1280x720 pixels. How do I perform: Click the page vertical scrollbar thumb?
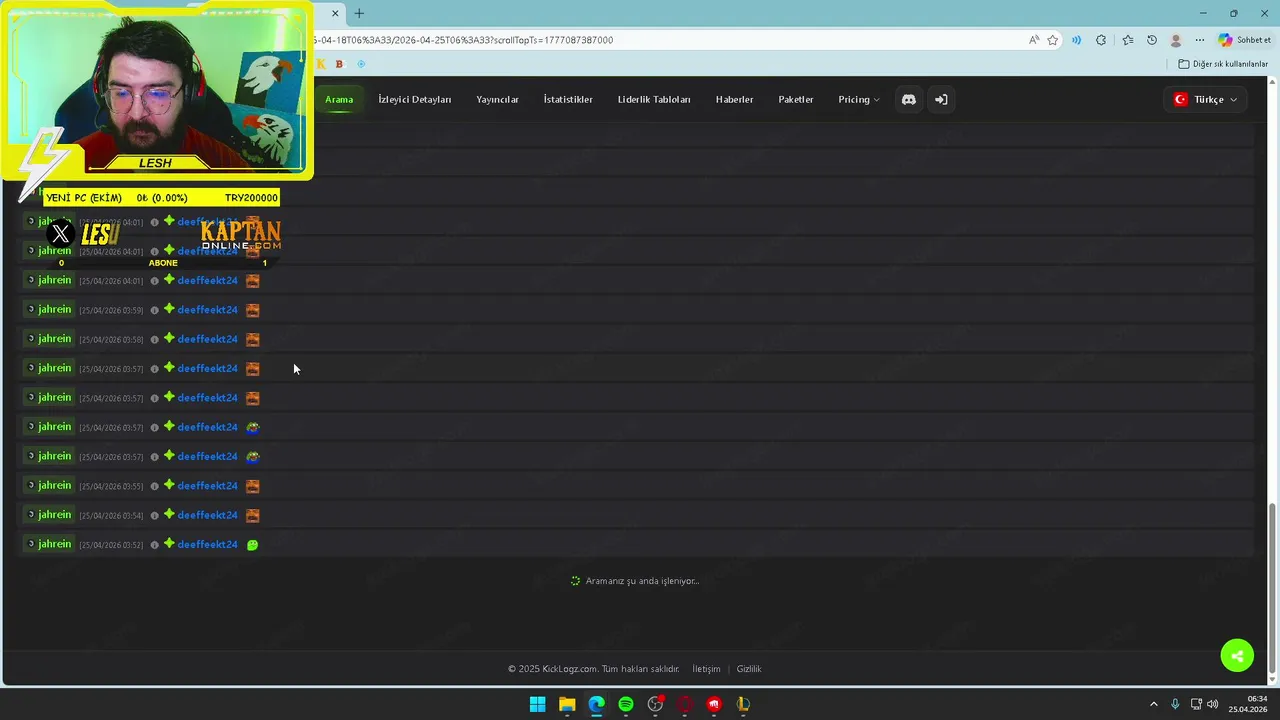pos(1273,587)
